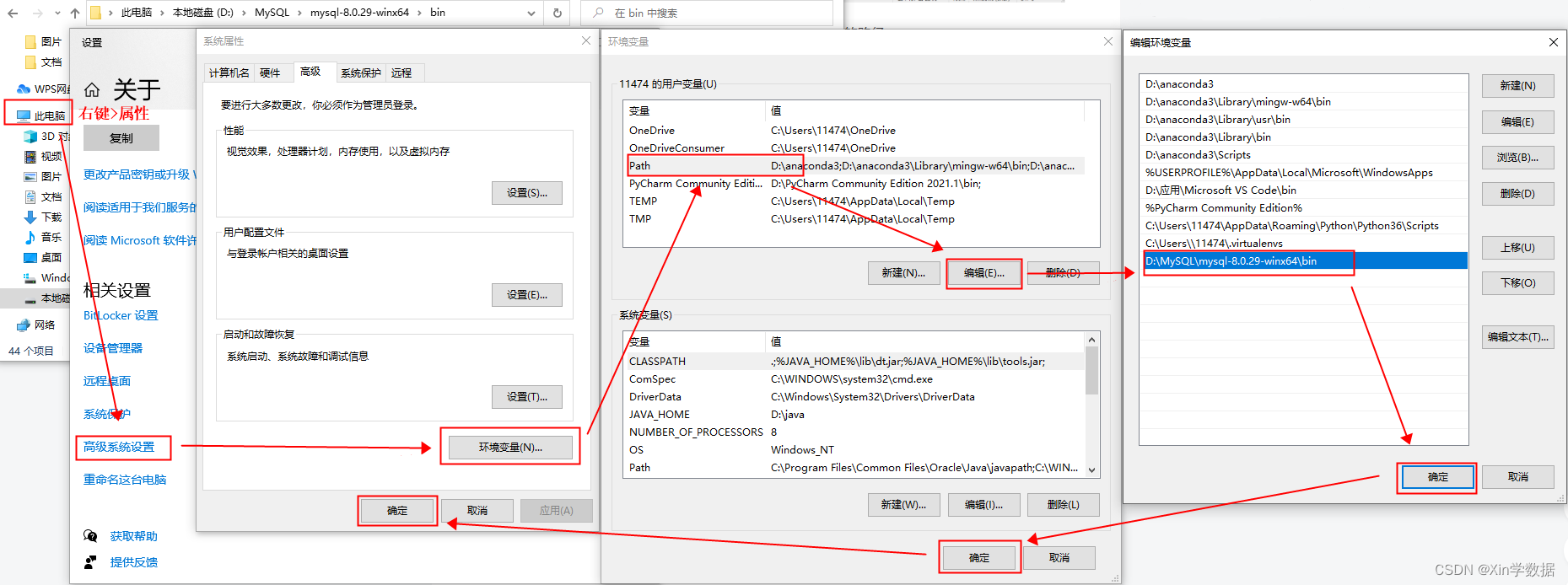Click 下移(O) in 编辑环境变量 dialog
The image size is (1568, 585).
(1517, 283)
